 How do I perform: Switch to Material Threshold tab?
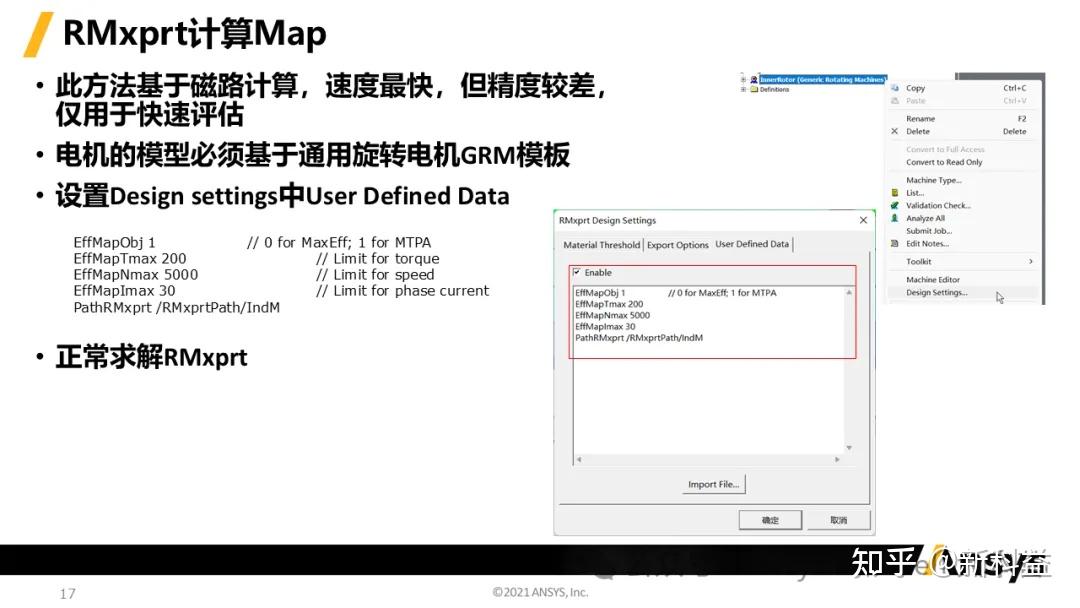[601, 244]
